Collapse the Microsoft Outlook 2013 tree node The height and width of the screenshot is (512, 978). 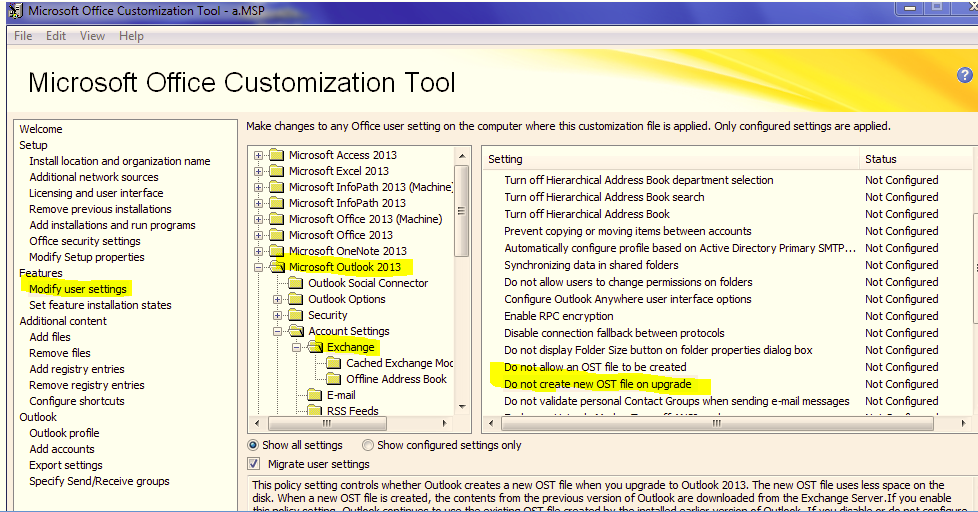click(258, 268)
